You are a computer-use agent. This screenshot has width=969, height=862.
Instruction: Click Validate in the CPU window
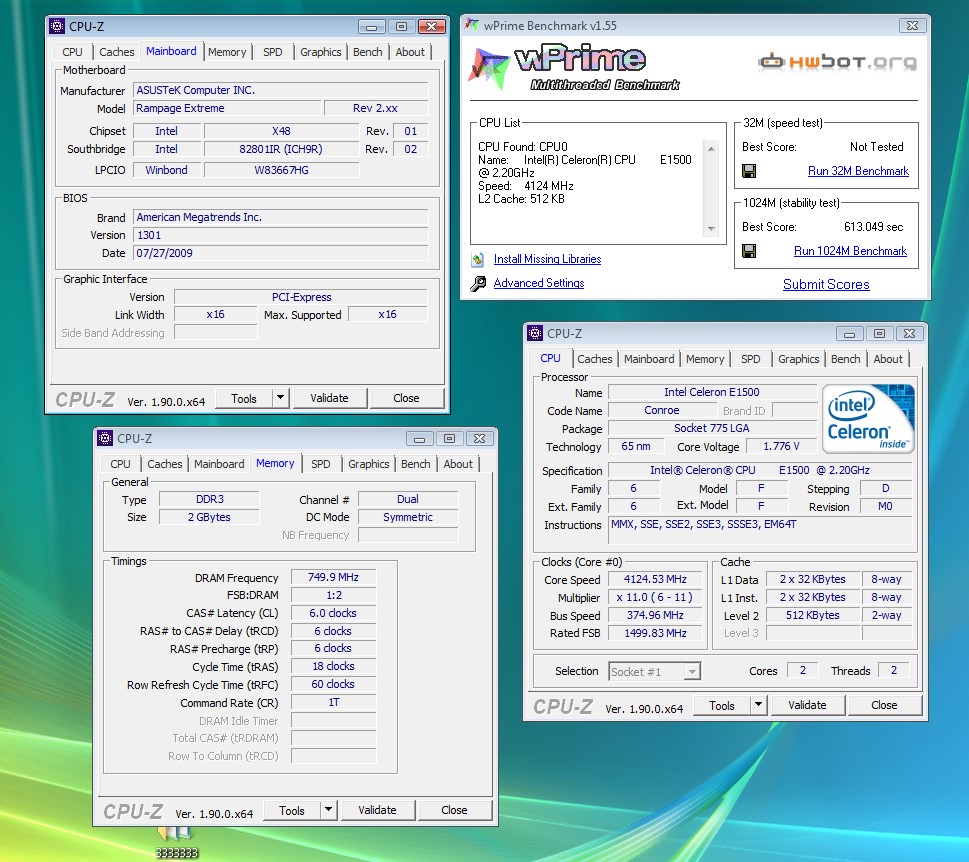pyautogui.click(x=807, y=704)
